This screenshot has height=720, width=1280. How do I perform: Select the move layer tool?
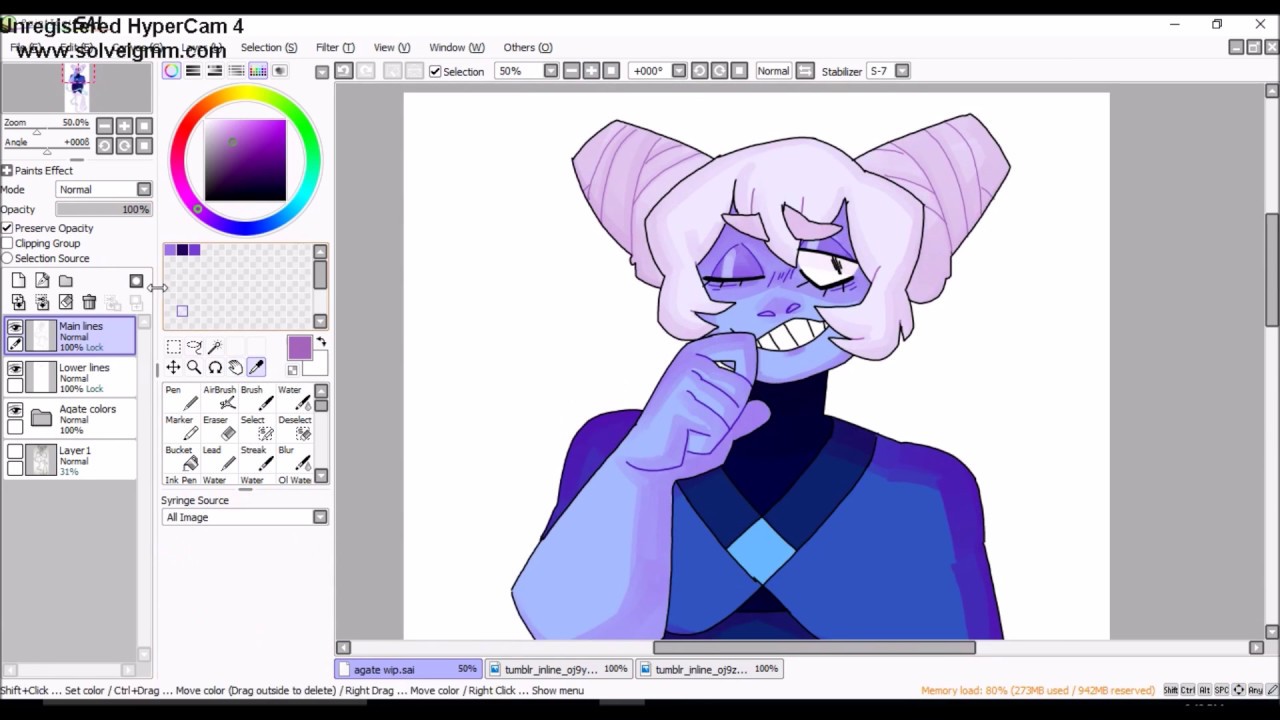[173, 368]
